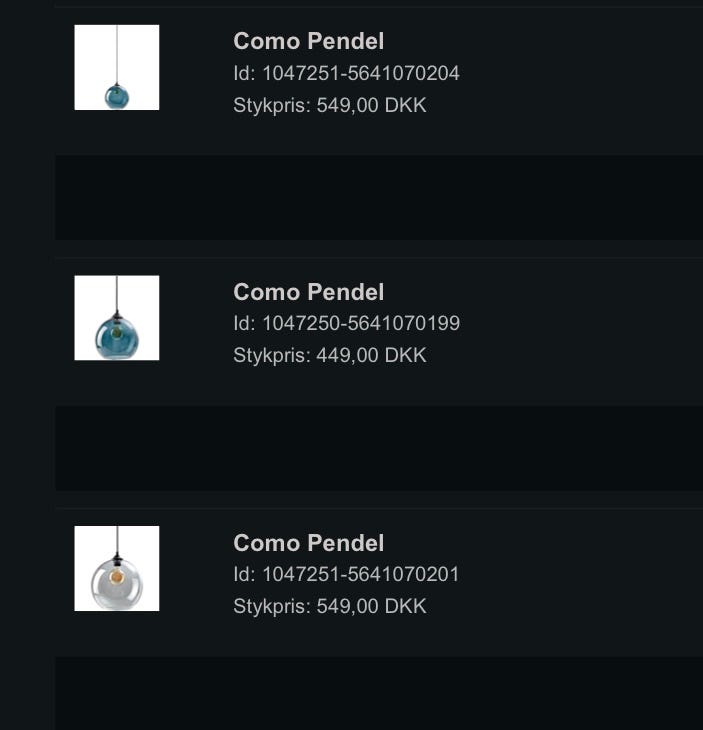Click Como Pendel title priced 449,00 DKK

coord(308,292)
